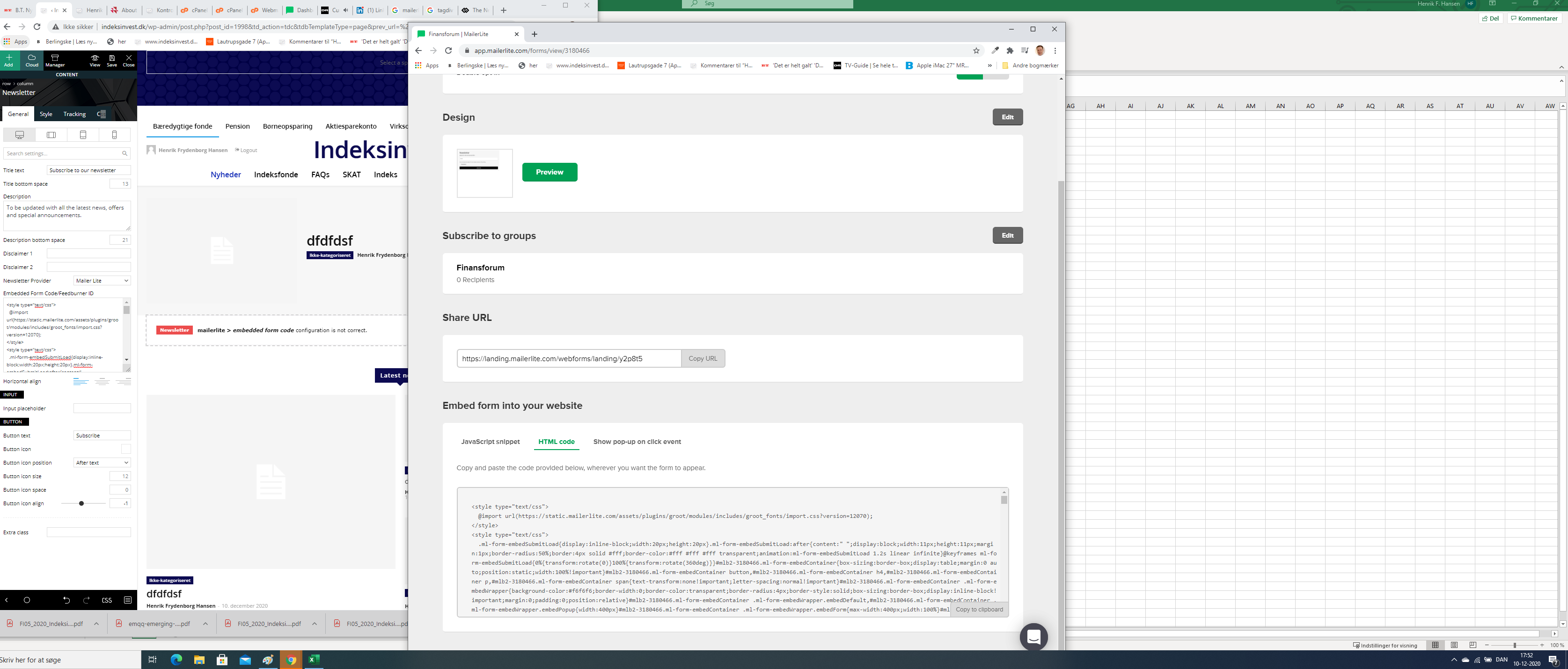Screen dimensions: 1568x669
Task: Open the CSS editor in builder bottom bar
Action: [107, 600]
